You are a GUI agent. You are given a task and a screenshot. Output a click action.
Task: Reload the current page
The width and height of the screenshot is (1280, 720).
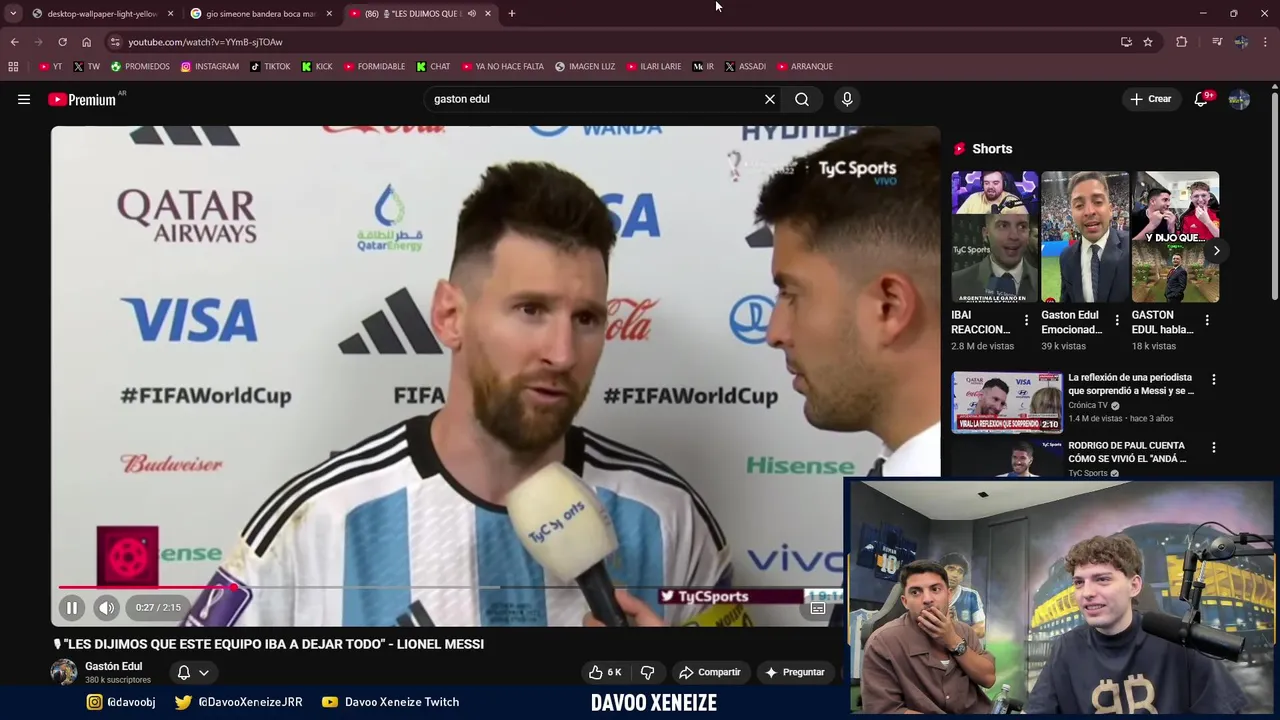point(62,42)
